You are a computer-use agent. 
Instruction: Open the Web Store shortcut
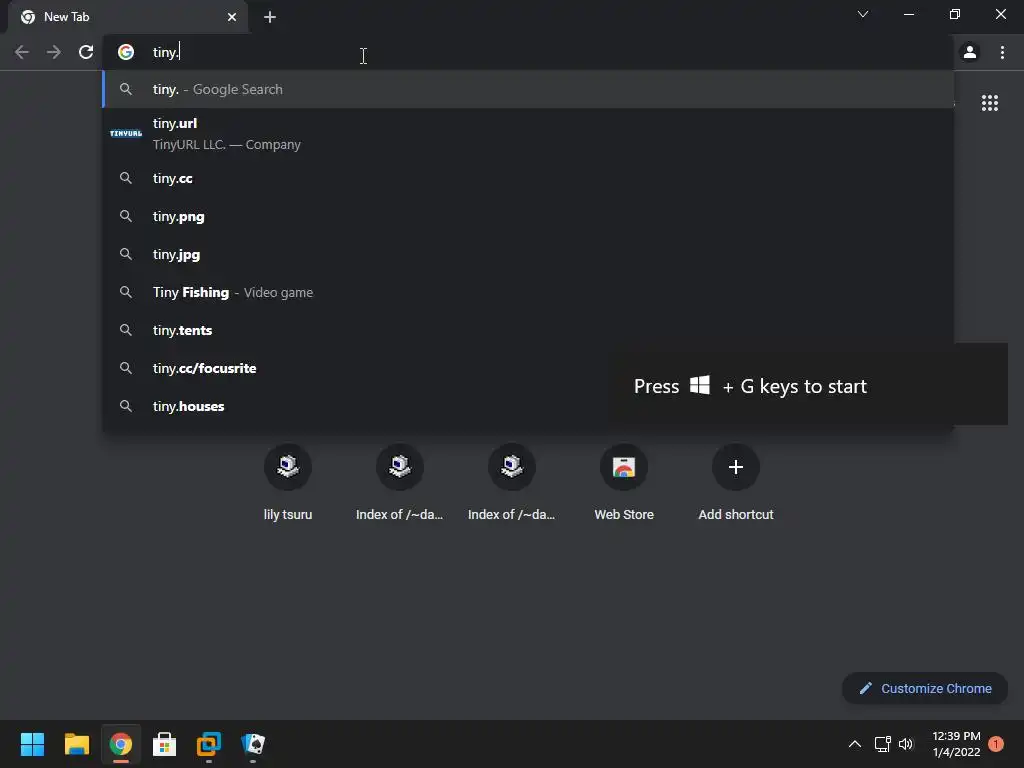[624, 482]
